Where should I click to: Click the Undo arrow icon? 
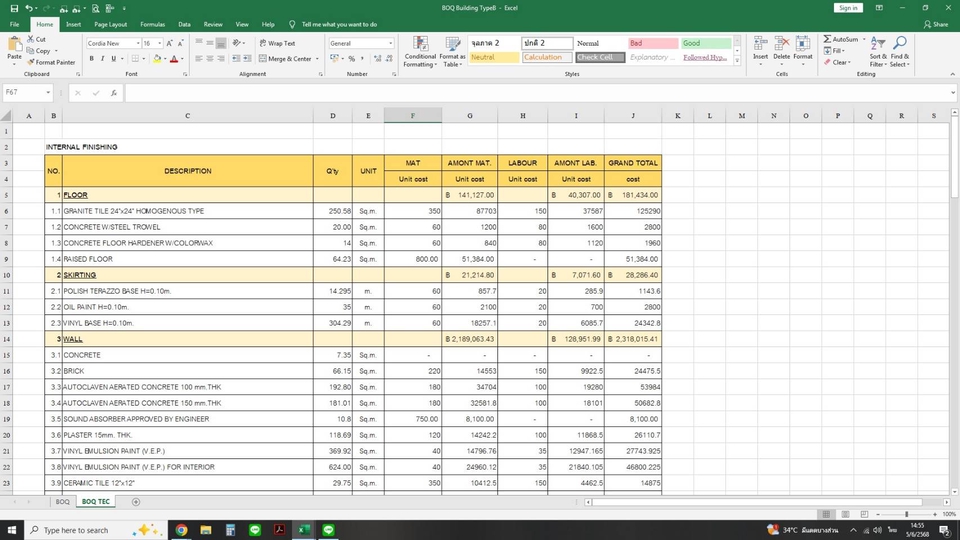pyautogui.click(x=28, y=9)
